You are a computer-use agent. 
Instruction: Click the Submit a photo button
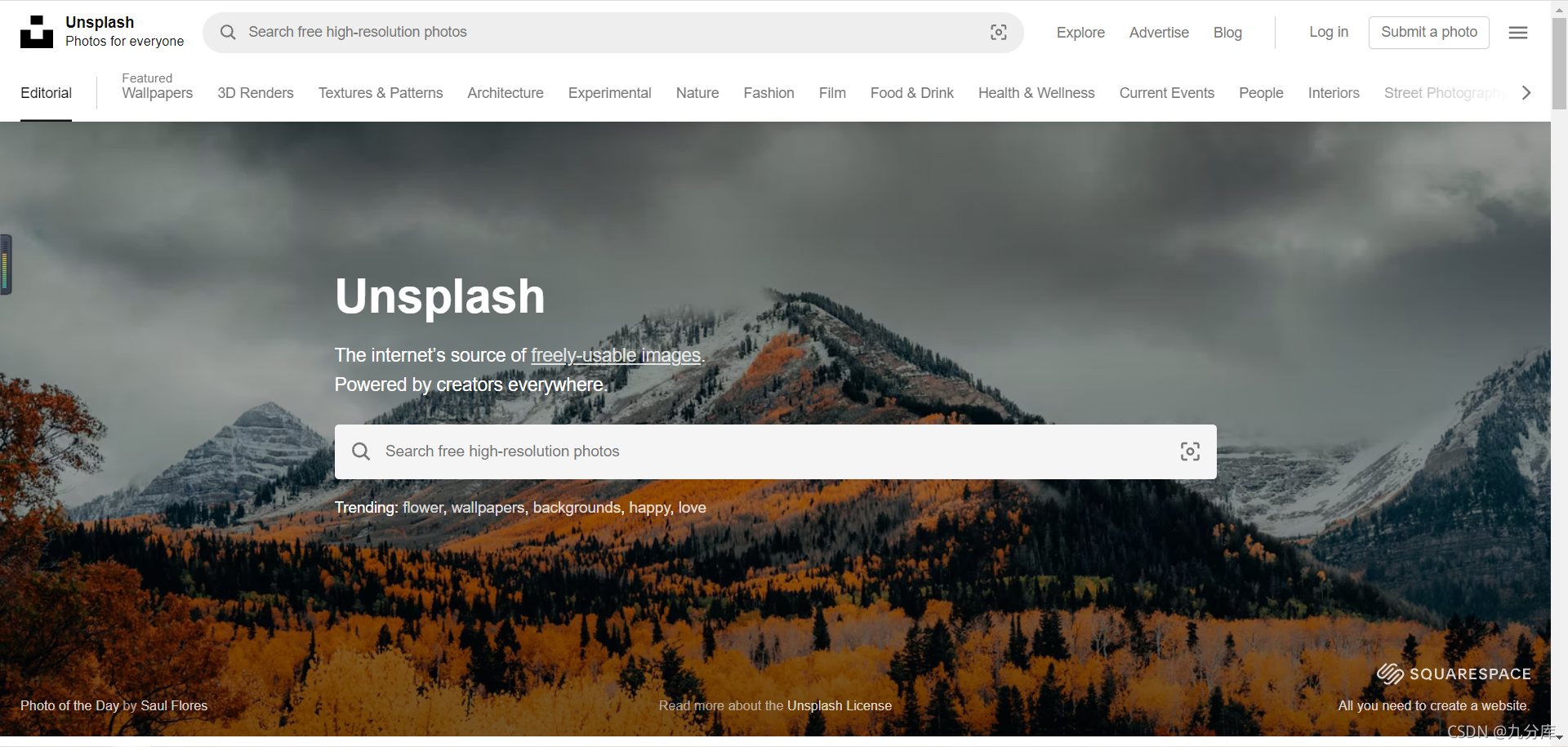[1429, 32]
